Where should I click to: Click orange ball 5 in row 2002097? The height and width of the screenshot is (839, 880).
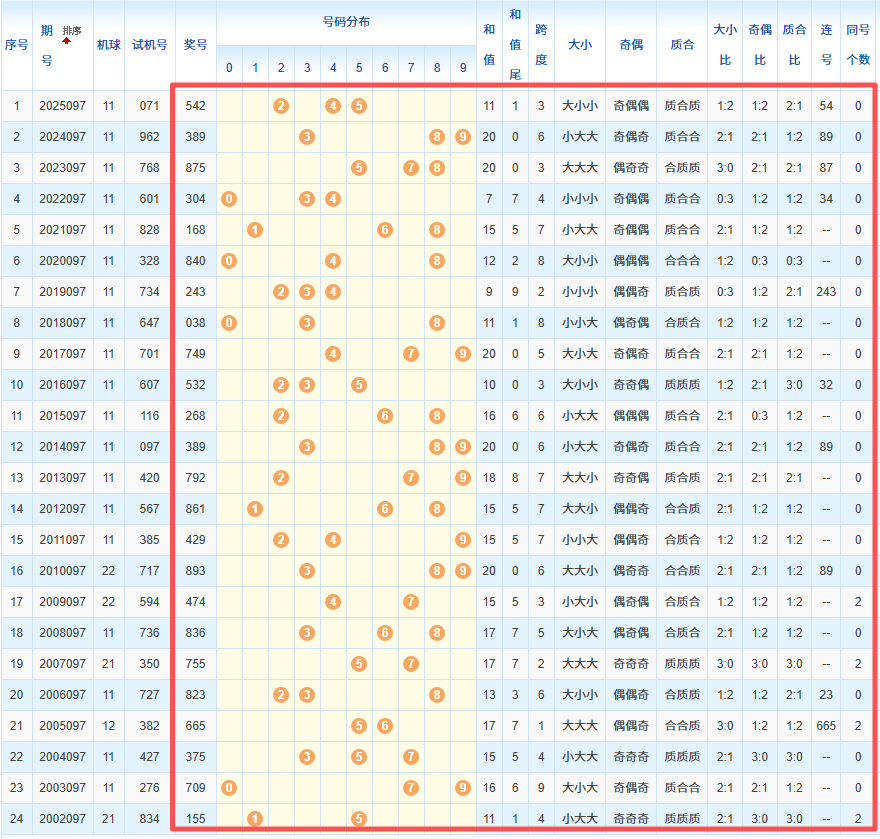pos(359,819)
